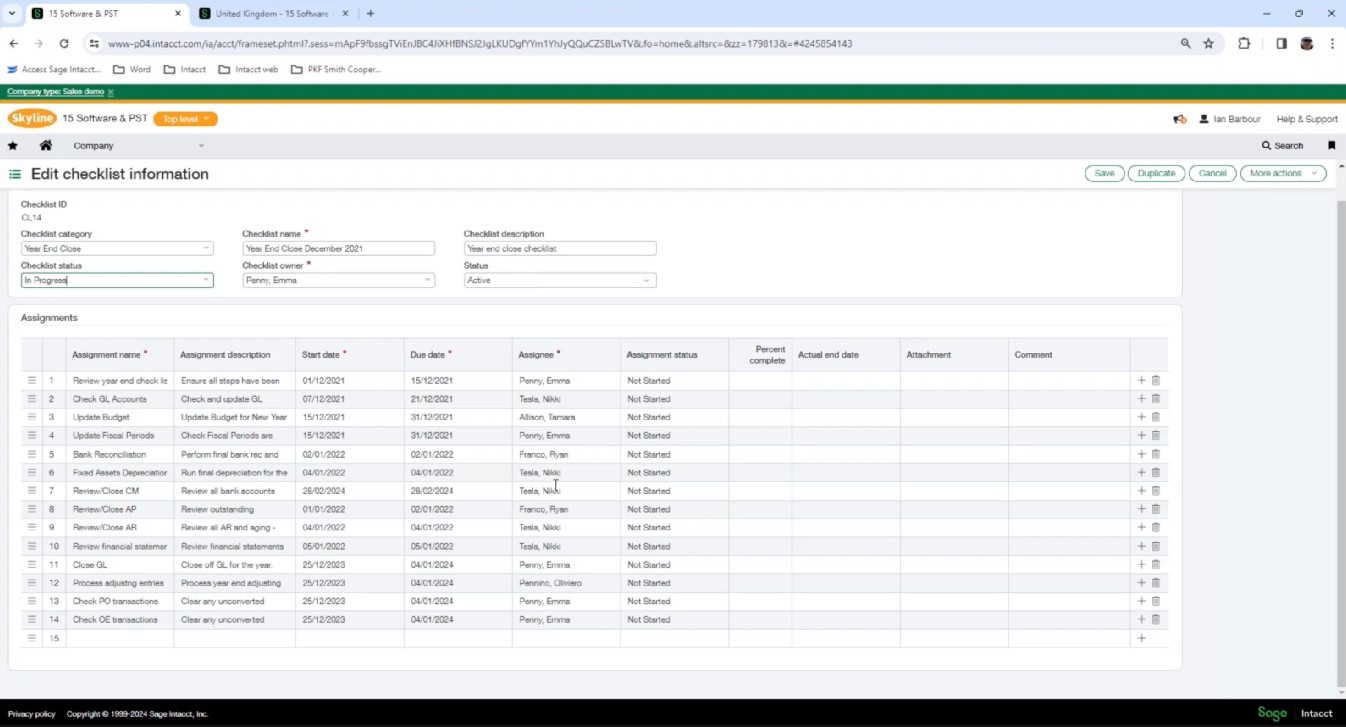
Task: Click the Duplicate button
Action: point(1156,172)
